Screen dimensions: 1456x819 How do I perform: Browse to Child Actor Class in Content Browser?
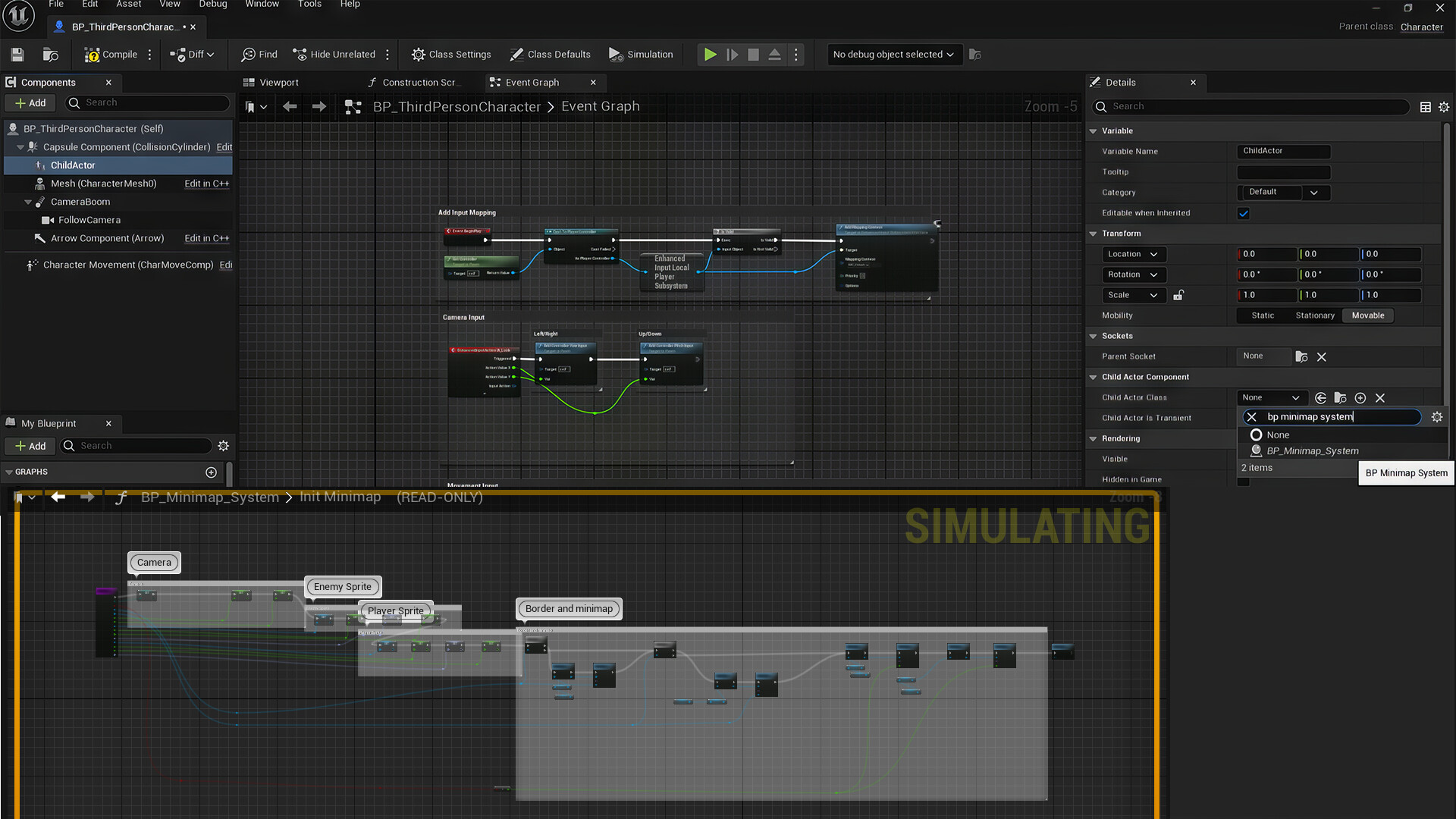tap(1340, 397)
